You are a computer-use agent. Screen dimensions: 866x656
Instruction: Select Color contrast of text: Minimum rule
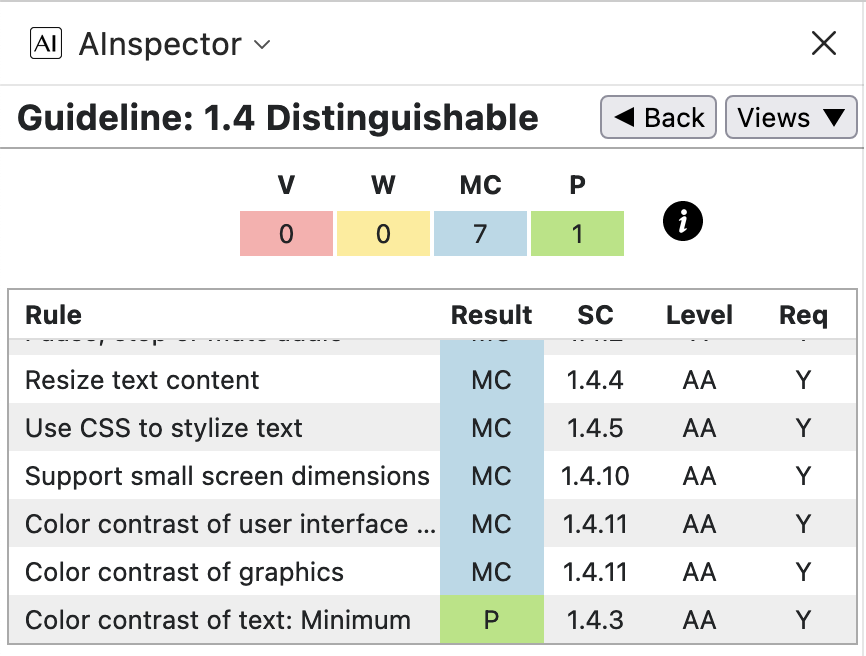218,620
